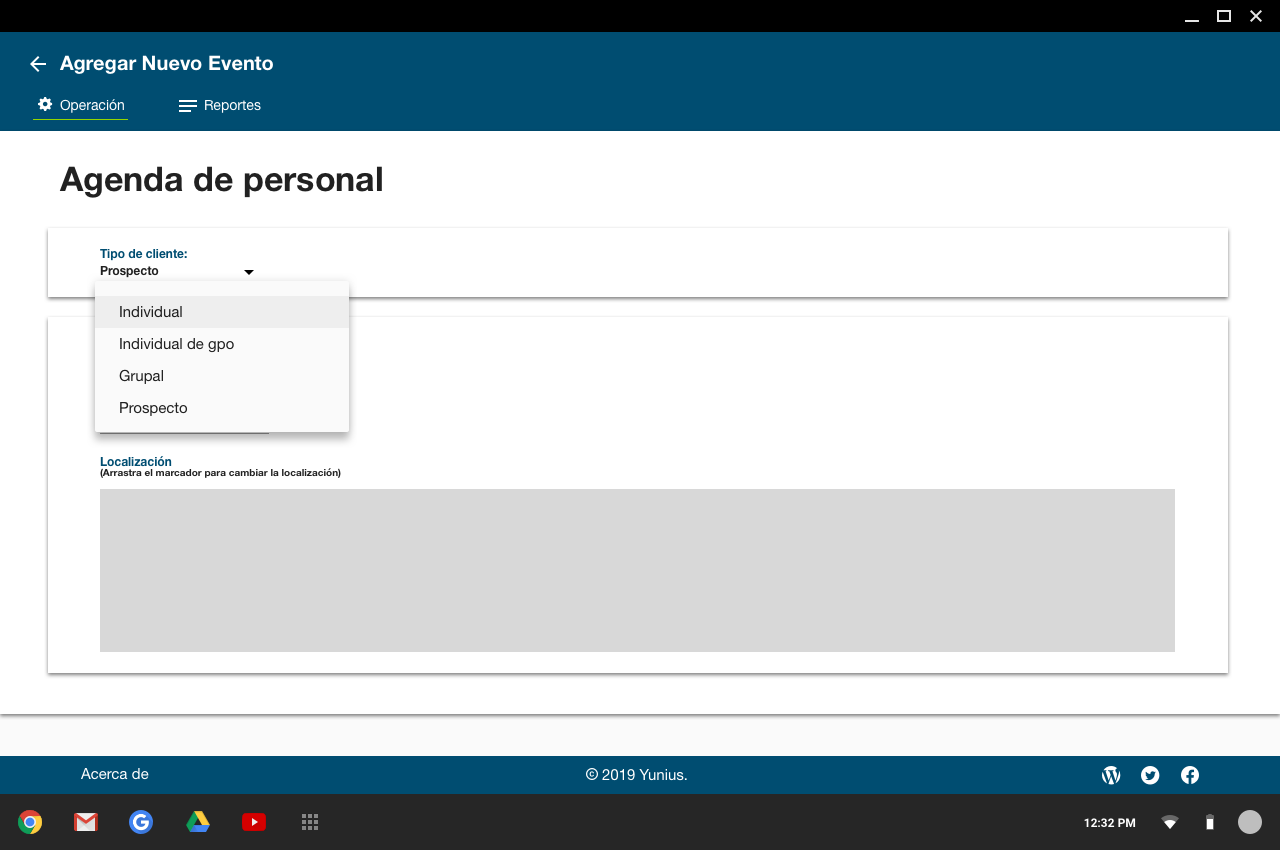Image resolution: width=1280 pixels, height=850 pixels.
Task: Open Google Drive from the shelf
Action: coord(198,822)
